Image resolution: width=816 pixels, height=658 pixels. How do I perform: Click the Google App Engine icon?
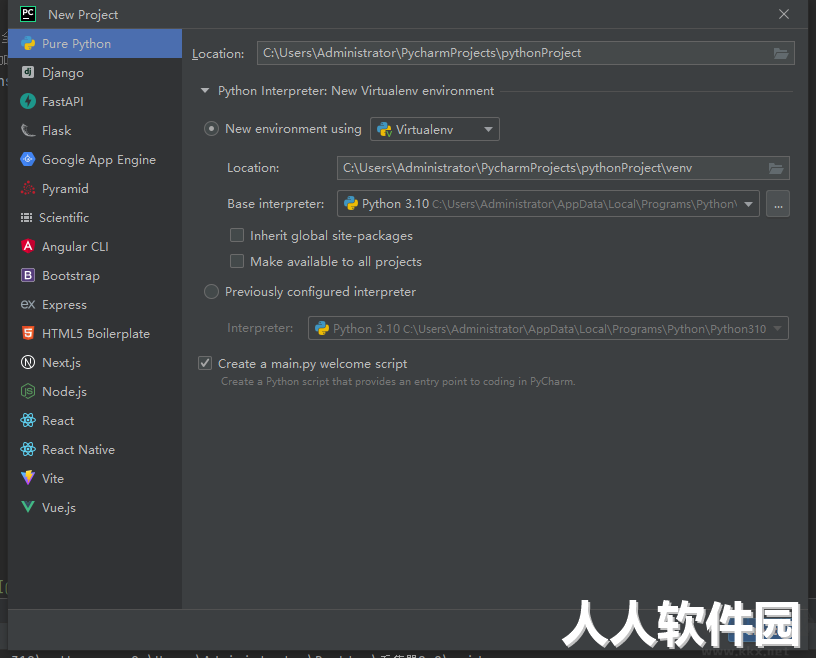[28, 159]
